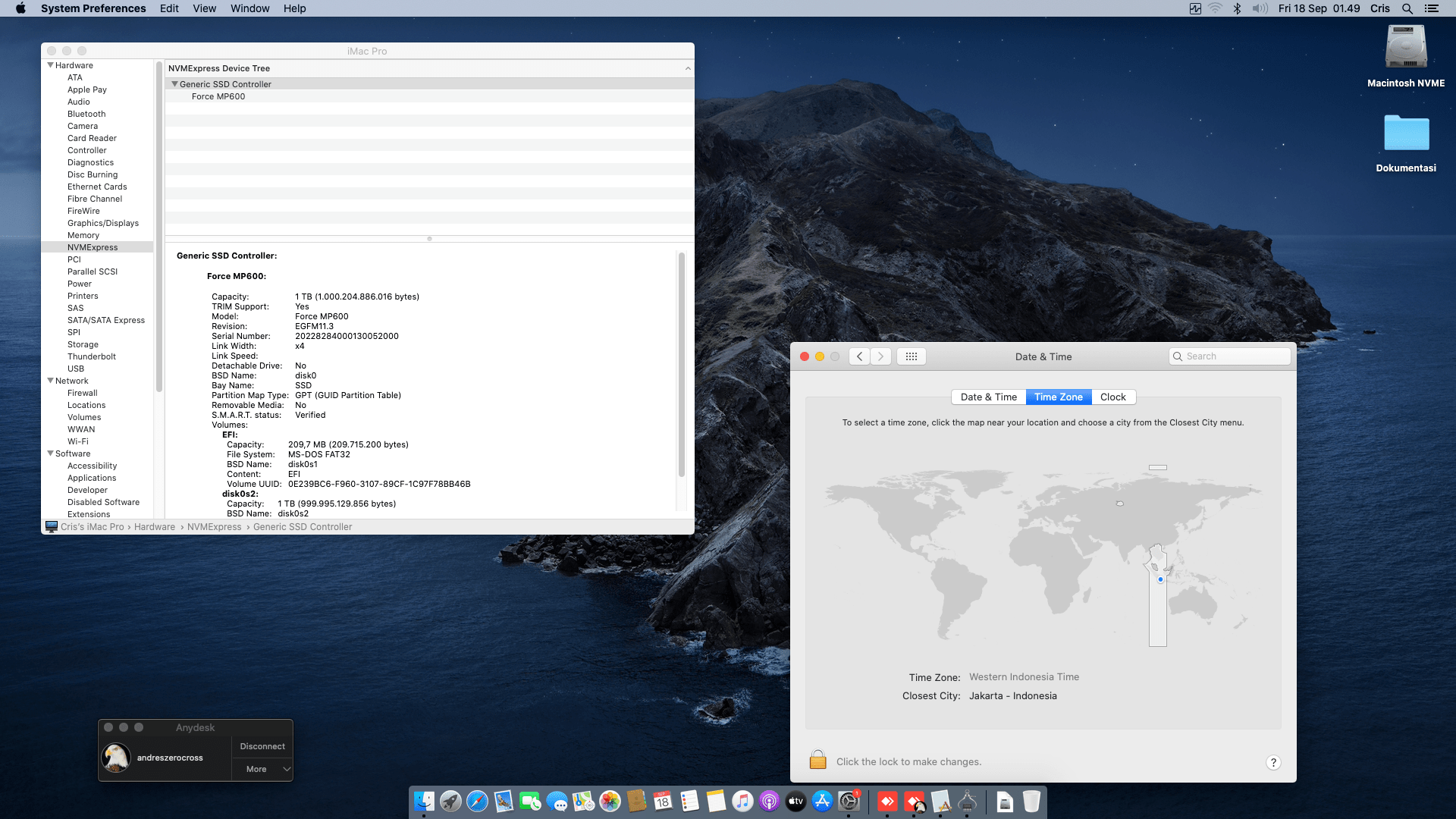Screen dimensions: 1456x819
Task: Open the Help menu
Action: click(x=294, y=8)
